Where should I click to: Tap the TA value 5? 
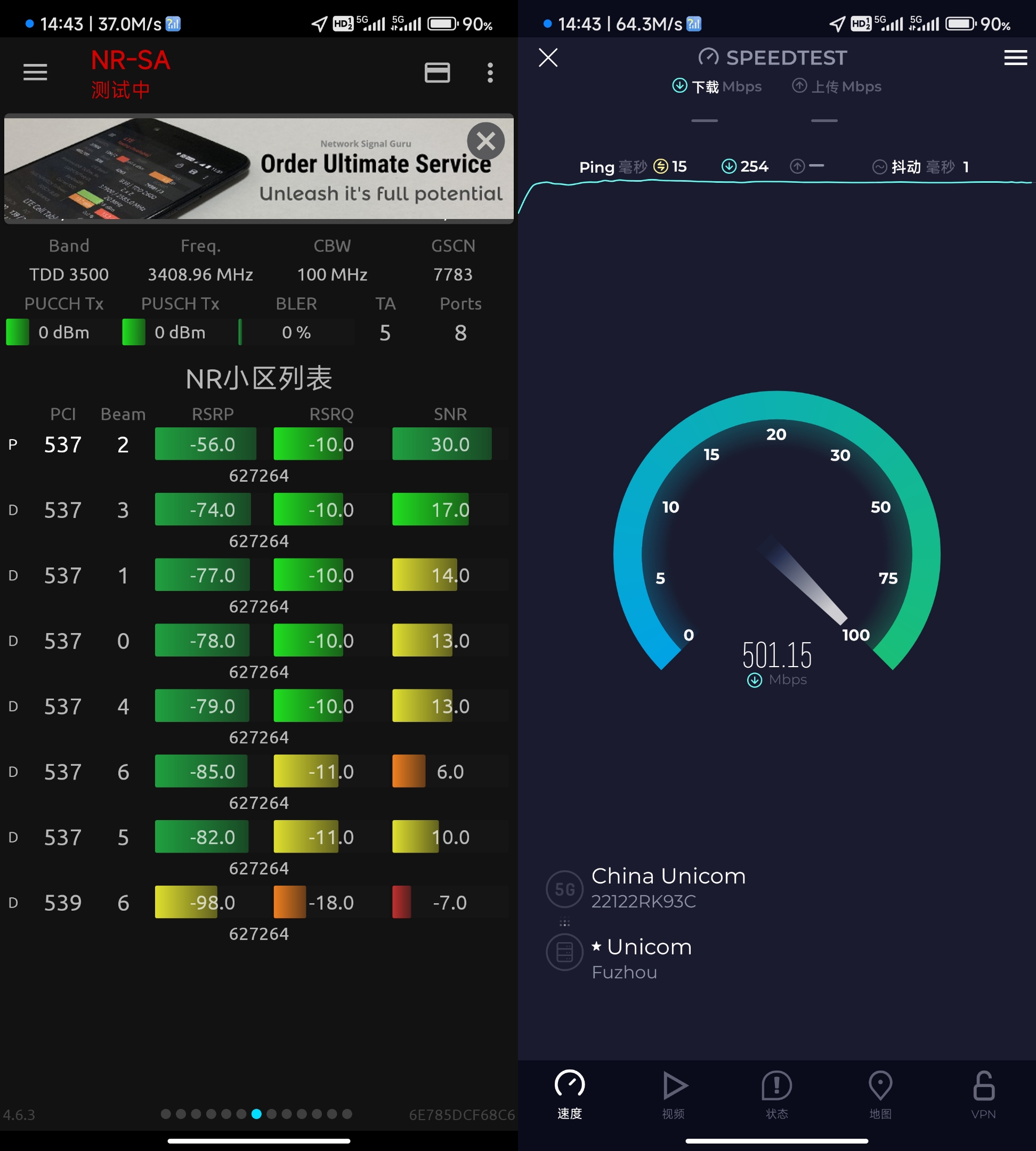tap(385, 333)
